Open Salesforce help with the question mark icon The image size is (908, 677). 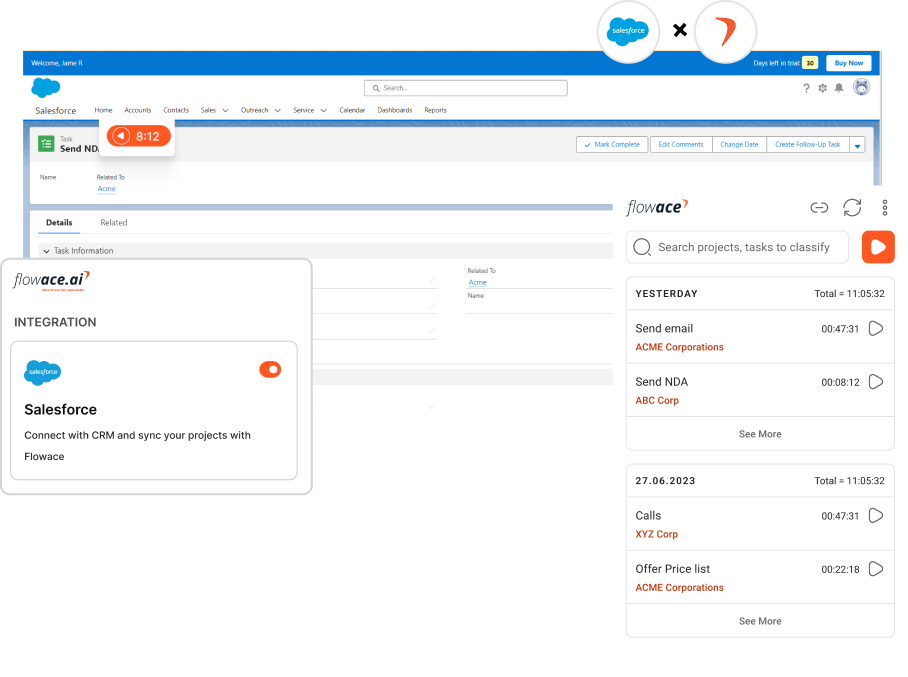[806, 88]
